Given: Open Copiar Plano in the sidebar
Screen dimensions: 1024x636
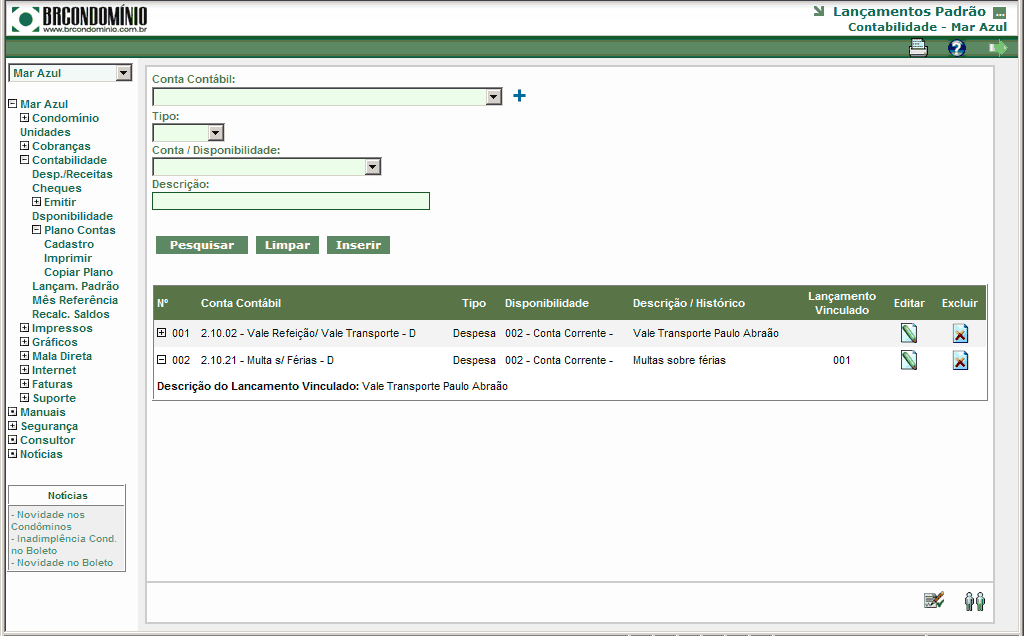Looking at the screenshot, I should [x=78, y=272].
